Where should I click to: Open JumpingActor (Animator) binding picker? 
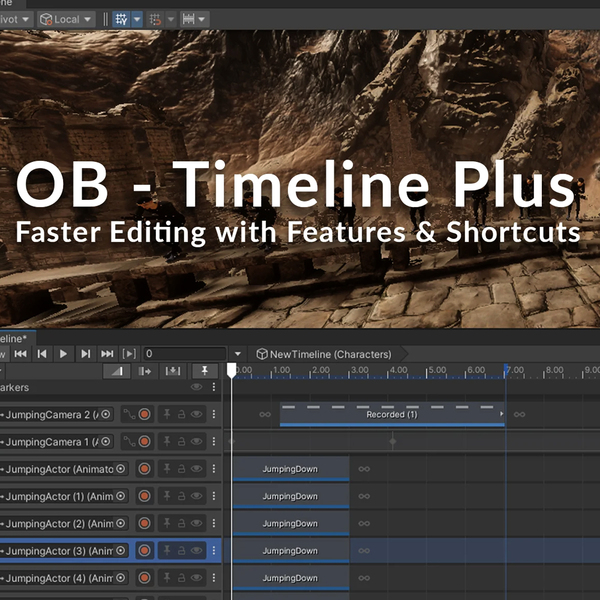pos(121,469)
